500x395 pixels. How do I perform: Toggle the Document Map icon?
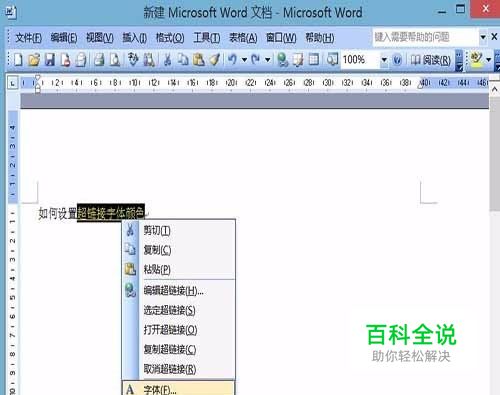click(x=332, y=60)
